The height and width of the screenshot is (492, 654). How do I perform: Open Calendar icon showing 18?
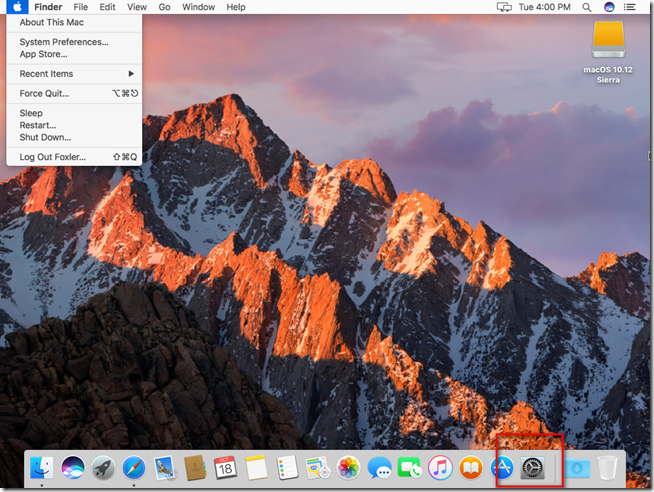[226, 467]
